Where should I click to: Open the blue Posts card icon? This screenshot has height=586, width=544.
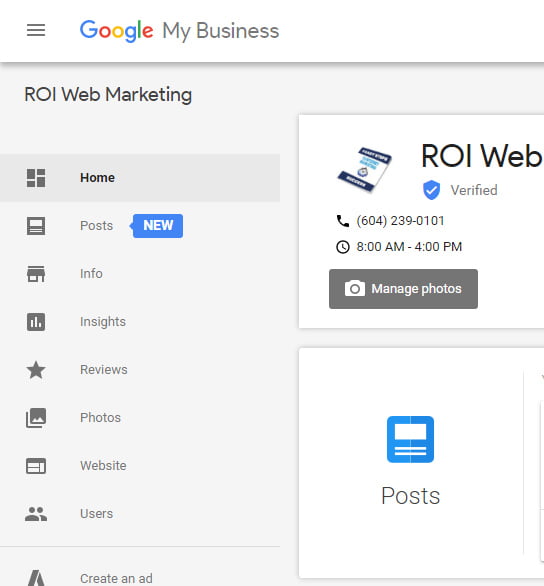[x=410, y=439]
